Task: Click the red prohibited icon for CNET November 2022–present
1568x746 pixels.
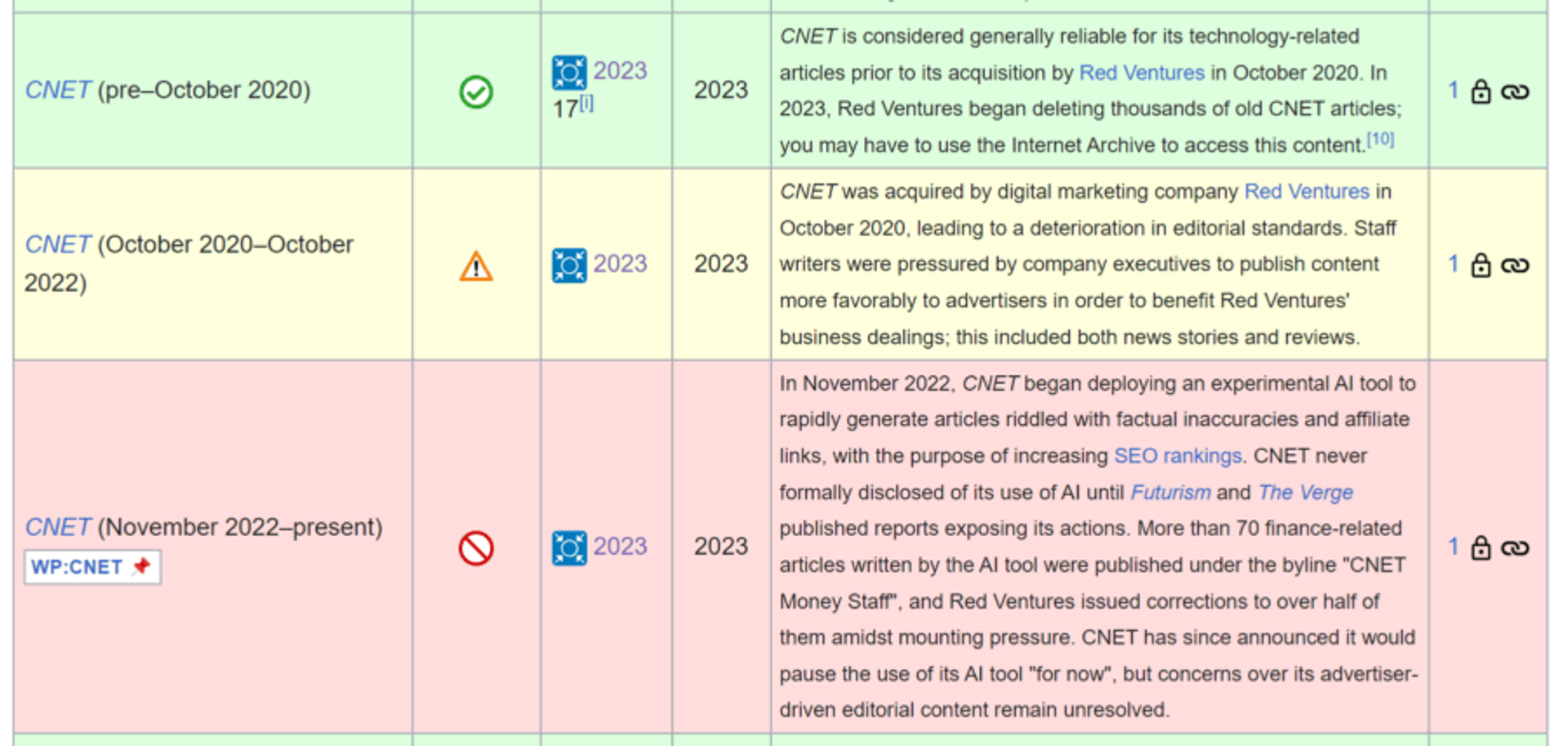Action: coord(476,548)
